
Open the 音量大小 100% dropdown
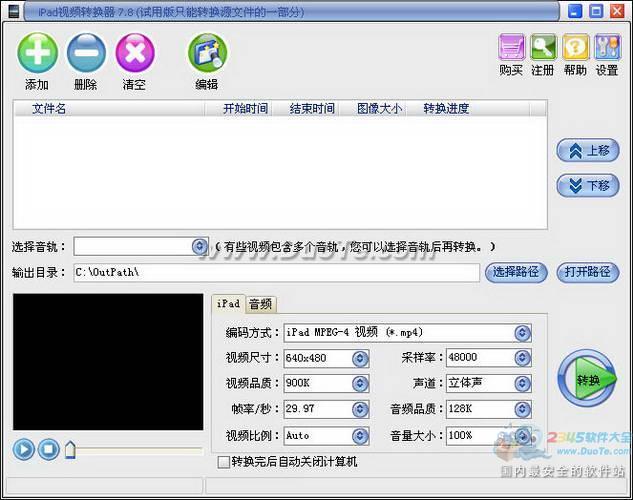tap(522, 436)
